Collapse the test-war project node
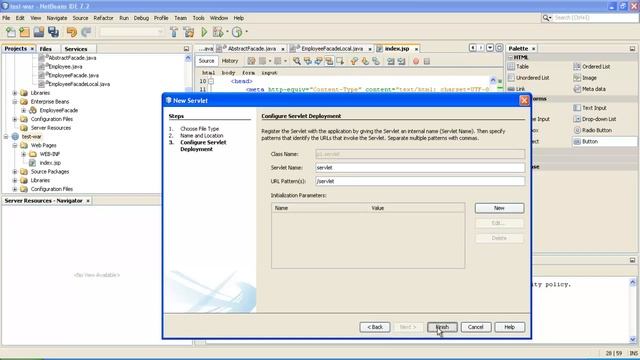This screenshot has width=640, height=360. coord(6,137)
